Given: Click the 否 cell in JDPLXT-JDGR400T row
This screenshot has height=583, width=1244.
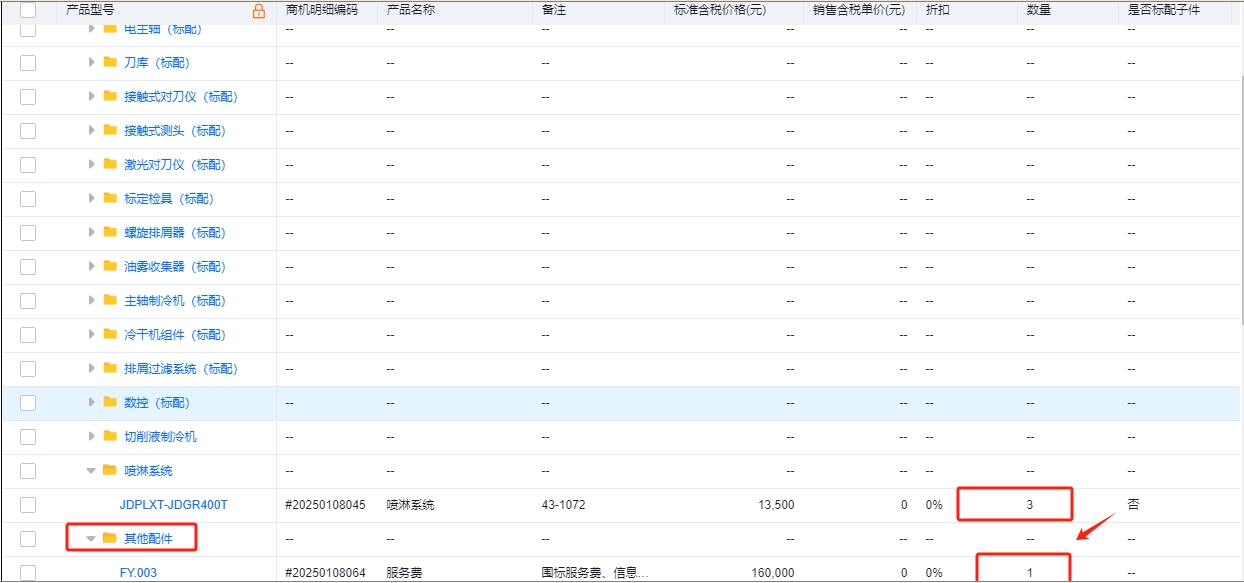Looking at the screenshot, I should [x=1133, y=505].
